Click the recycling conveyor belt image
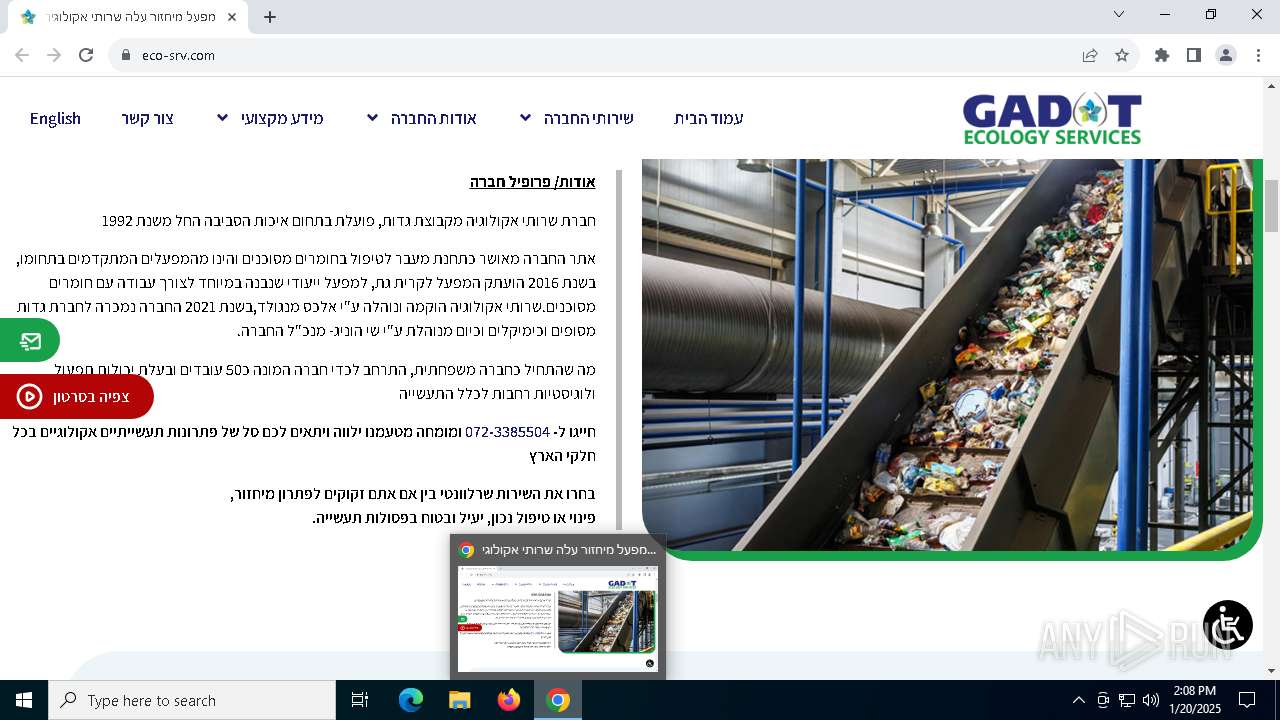Viewport: 1280px width, 720px height. [x=947, y=353]
